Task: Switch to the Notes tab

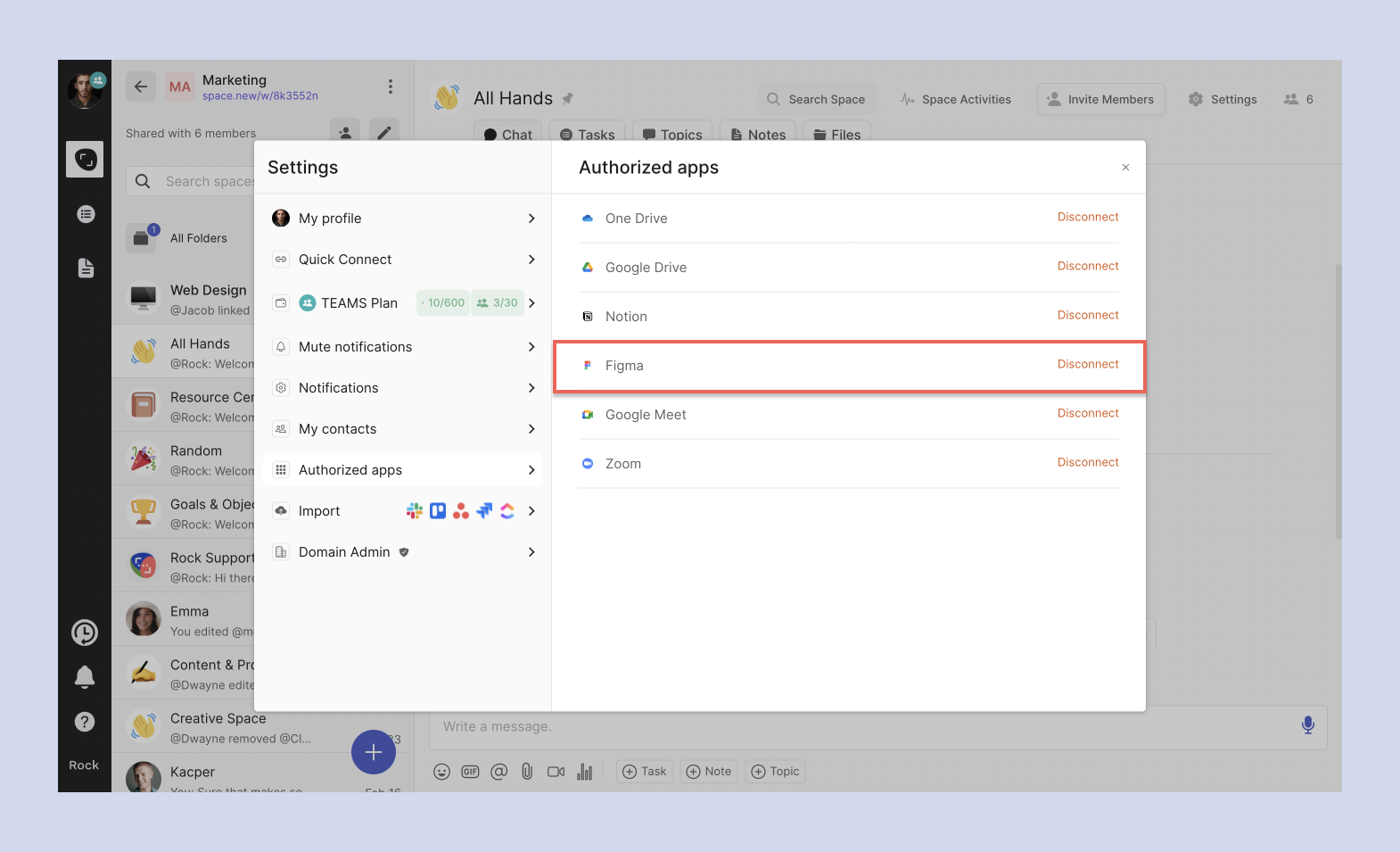Action: click(758, 134)
